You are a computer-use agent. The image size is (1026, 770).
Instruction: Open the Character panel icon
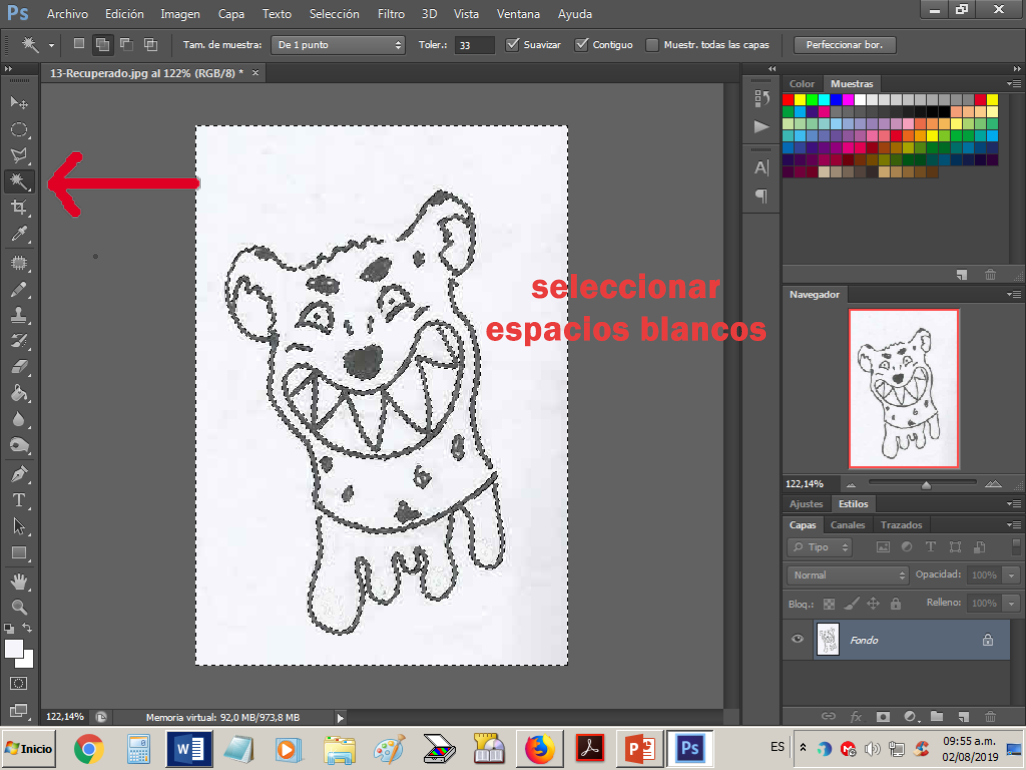click(761, 167)
